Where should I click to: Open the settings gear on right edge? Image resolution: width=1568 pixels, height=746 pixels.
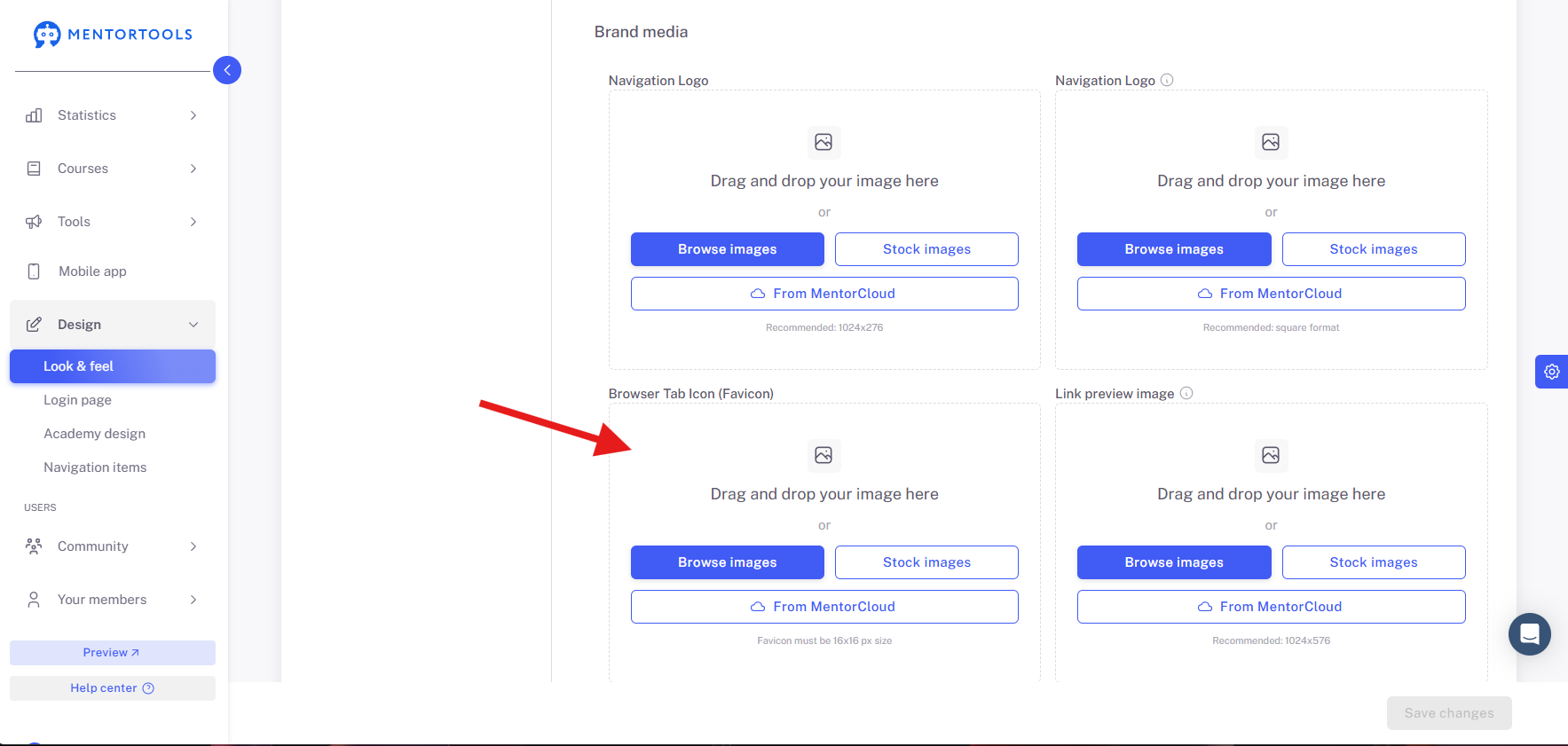click(x=1551, y=372)
